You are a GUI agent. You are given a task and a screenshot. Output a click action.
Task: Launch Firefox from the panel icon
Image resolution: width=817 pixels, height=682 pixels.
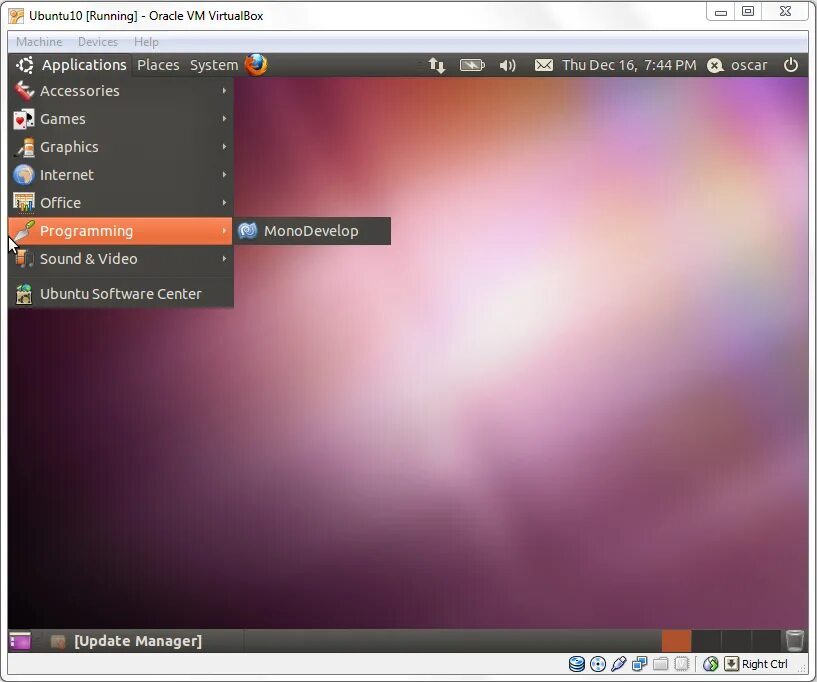click(x=256, y=65)
